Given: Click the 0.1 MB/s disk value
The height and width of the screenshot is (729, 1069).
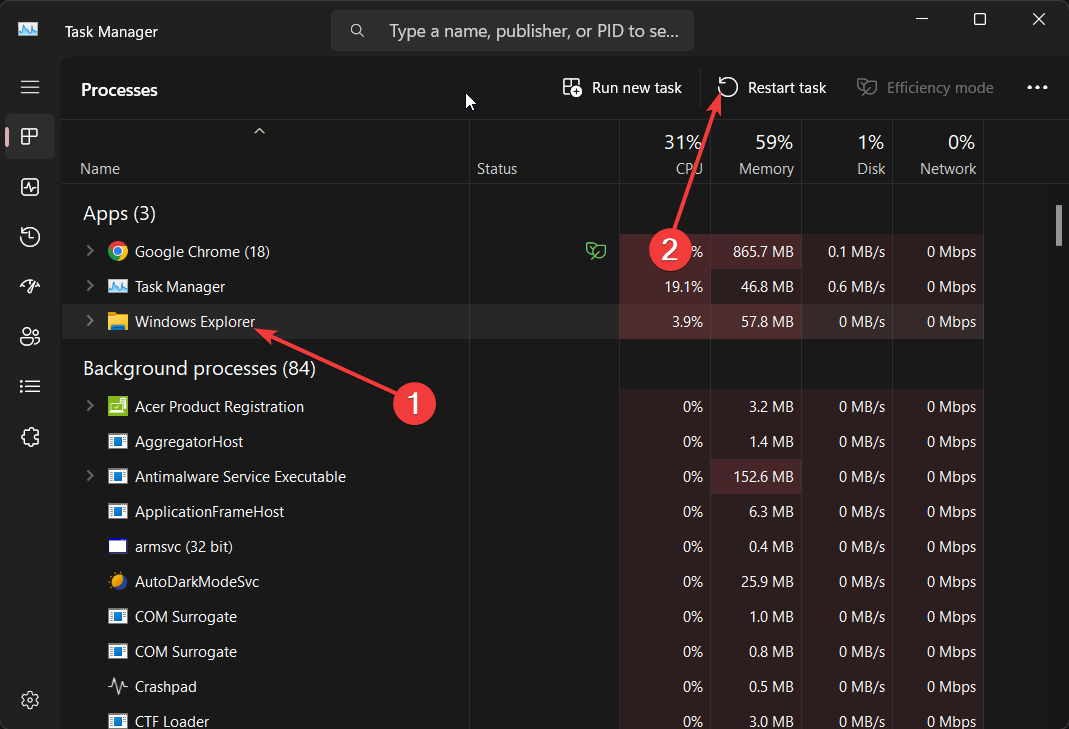Looking at the screenshot, I should point(856,252).
